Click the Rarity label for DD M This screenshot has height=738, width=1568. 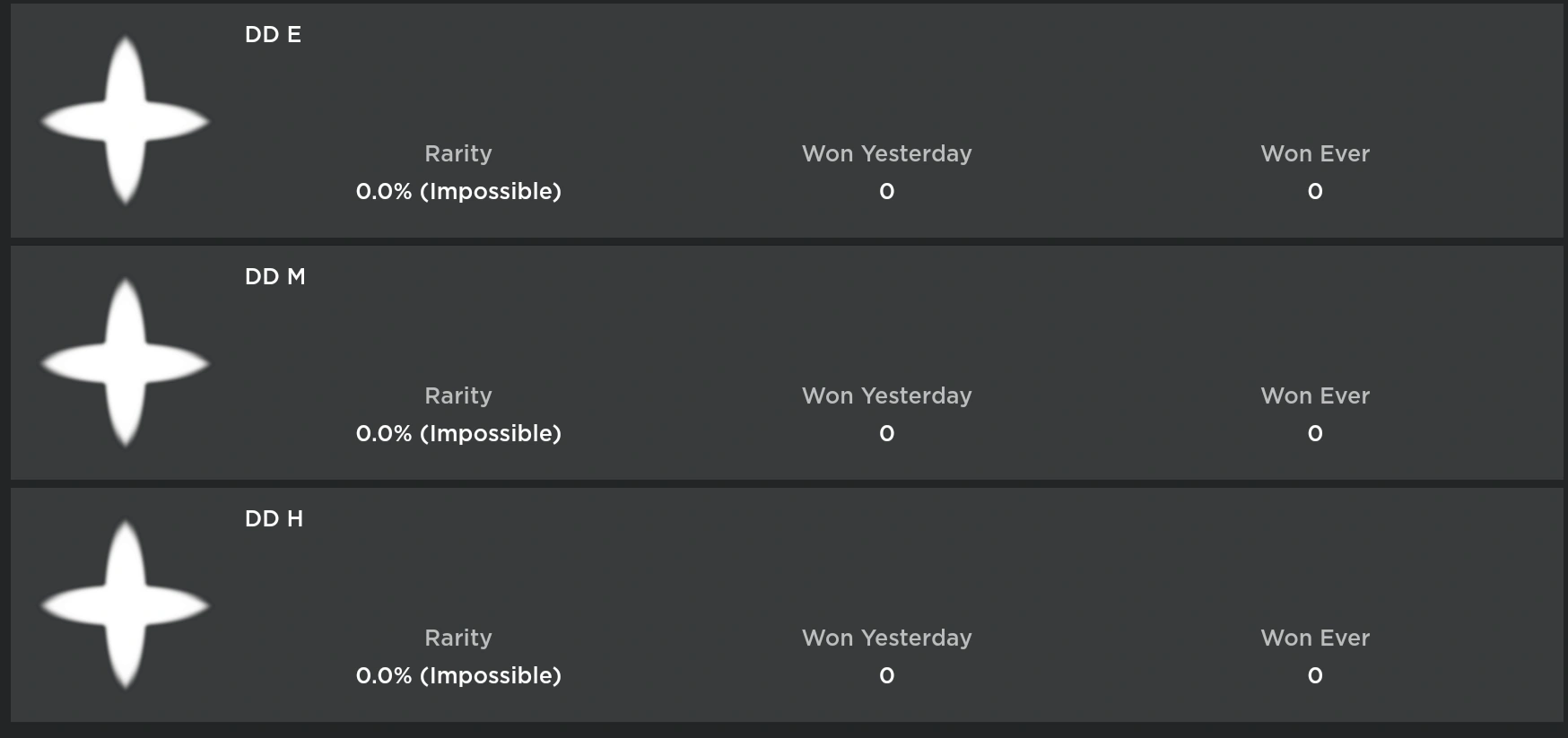tap(458, 395)
